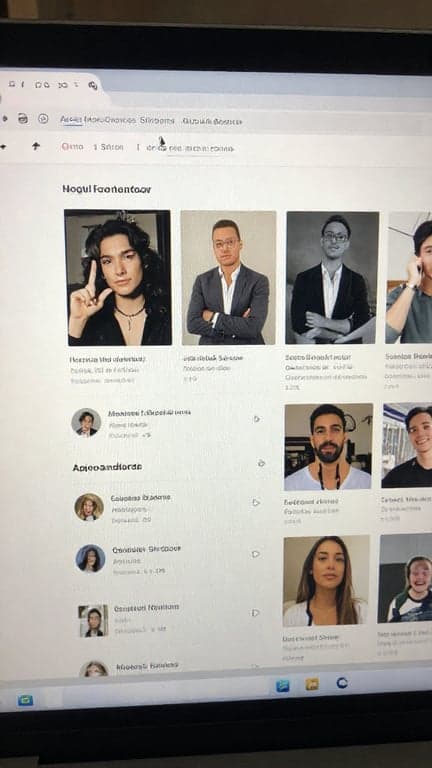Expand the arrow next to first list profile

coord(256,419)
